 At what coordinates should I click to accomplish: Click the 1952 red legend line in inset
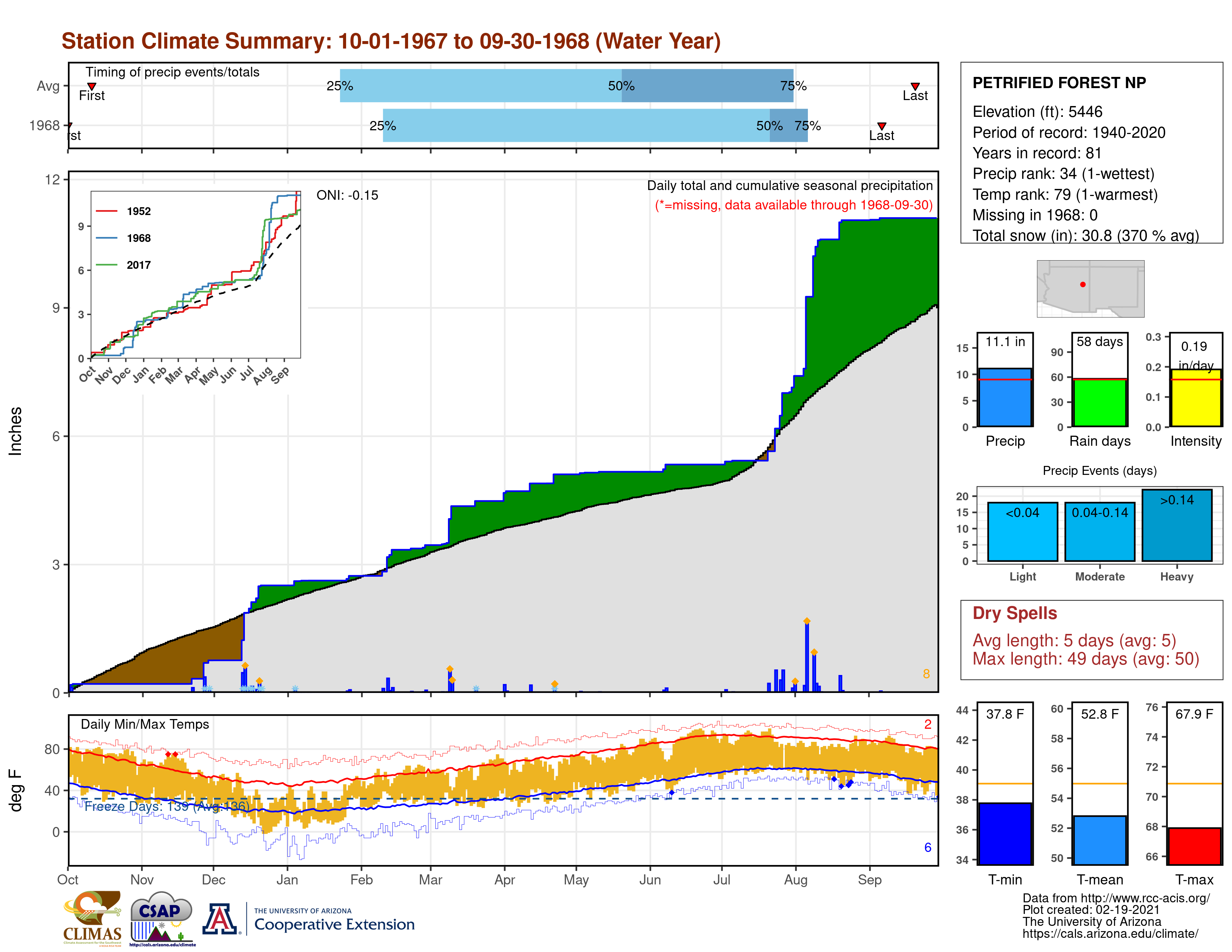(107, 211)
